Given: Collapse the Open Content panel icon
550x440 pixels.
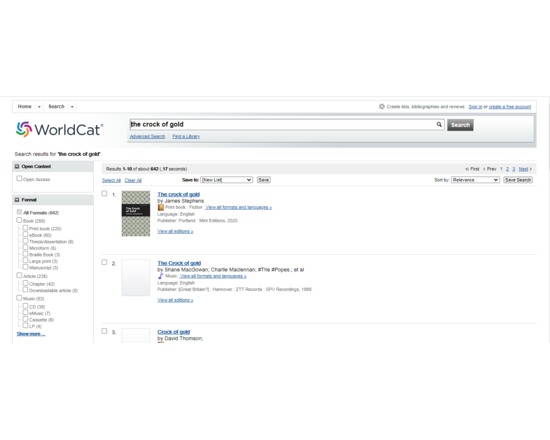Looking at the screenshot, I should 17,166.
